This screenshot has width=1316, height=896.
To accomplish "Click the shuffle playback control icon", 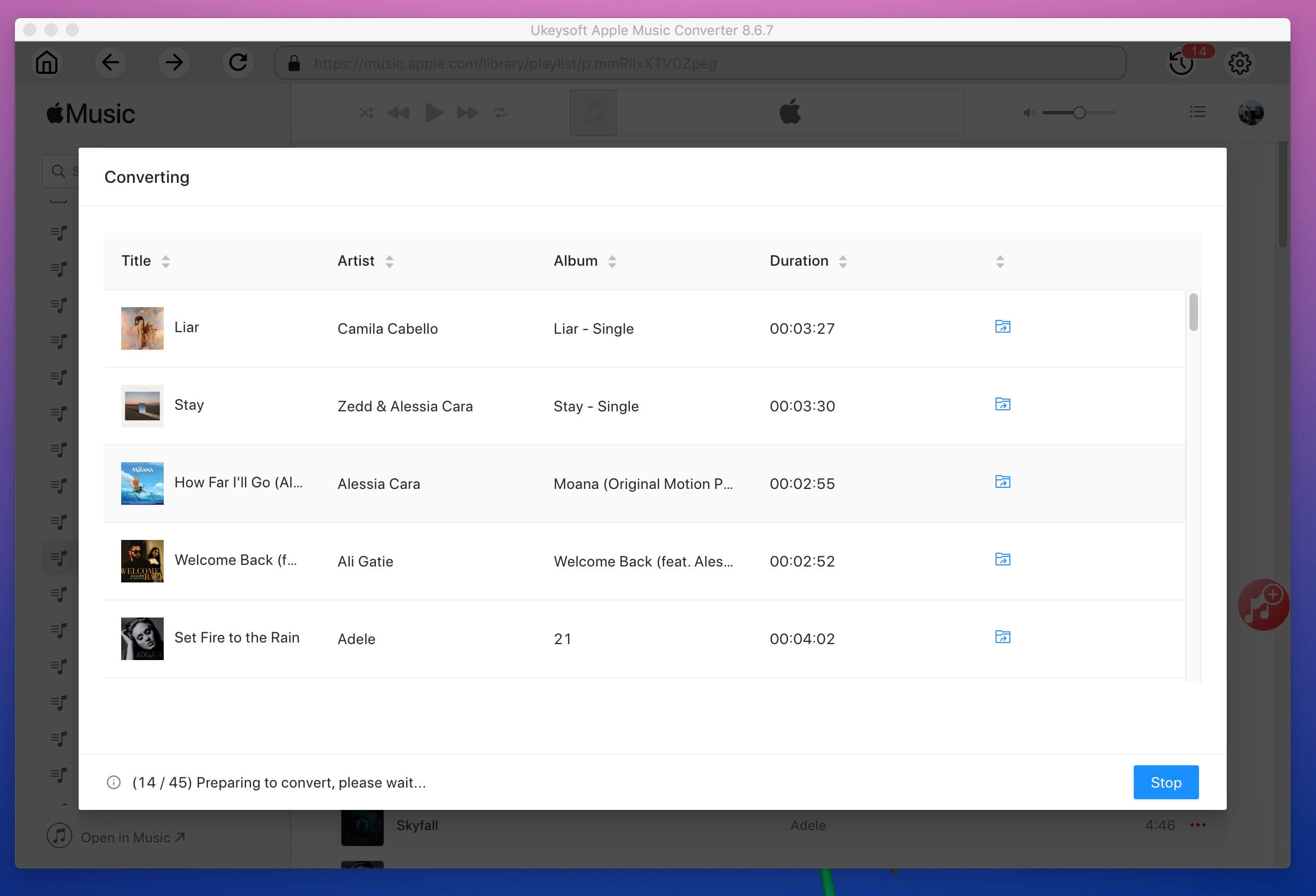I will [365, 113].
